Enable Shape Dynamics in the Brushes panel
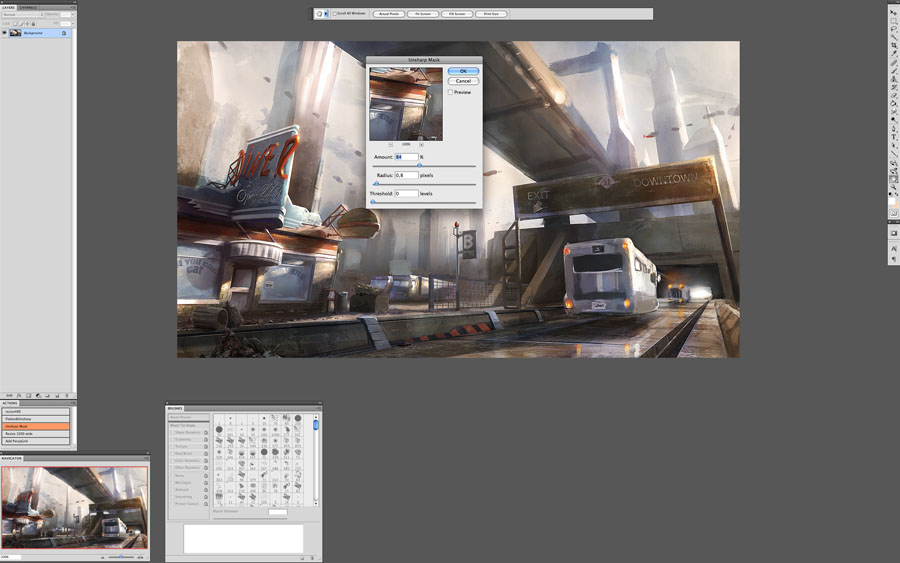 click(172, 432)
